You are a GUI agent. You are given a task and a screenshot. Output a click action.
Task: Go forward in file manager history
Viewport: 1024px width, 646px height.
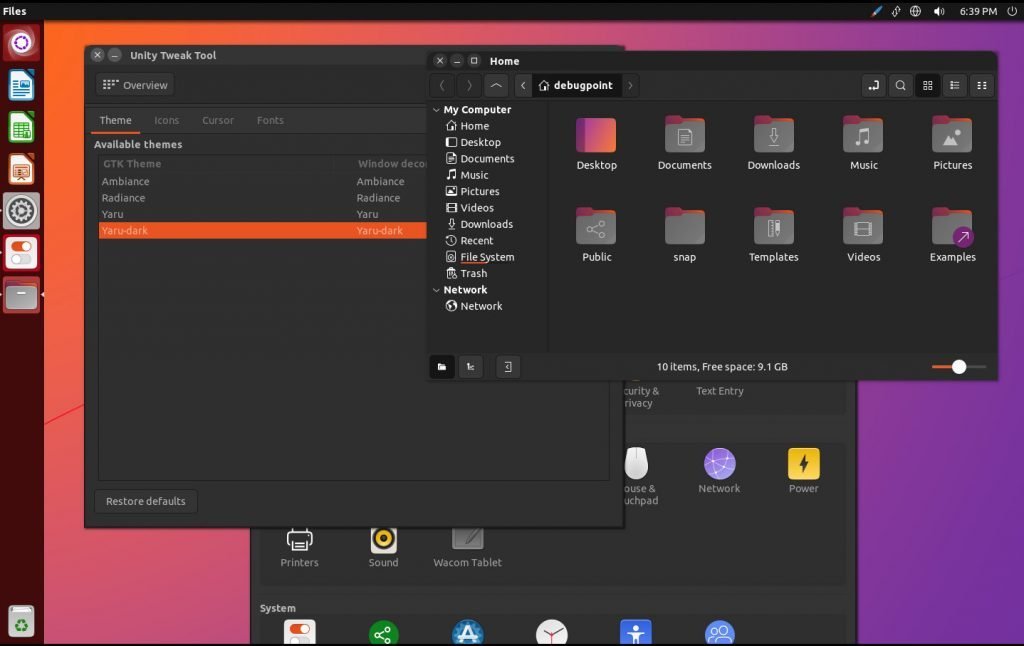tap(469, 86)
